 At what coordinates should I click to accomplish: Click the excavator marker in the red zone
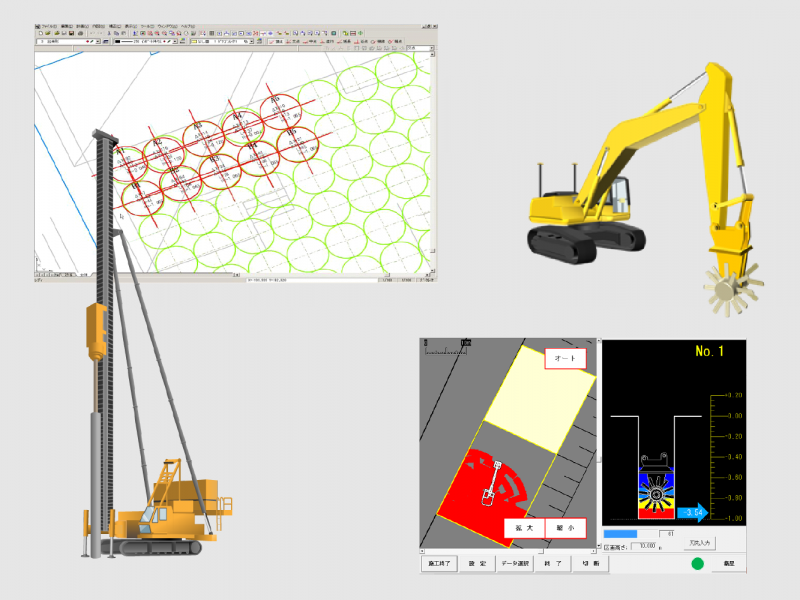coord(488,496)
